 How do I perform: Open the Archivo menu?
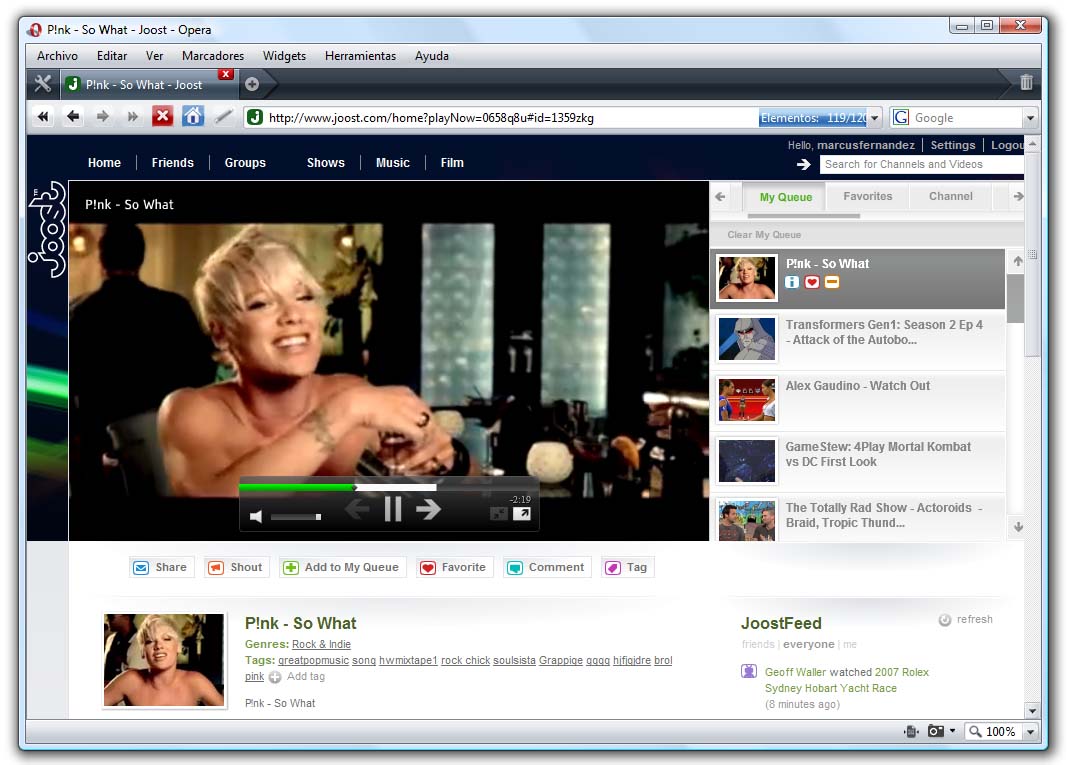click(57, 56)
